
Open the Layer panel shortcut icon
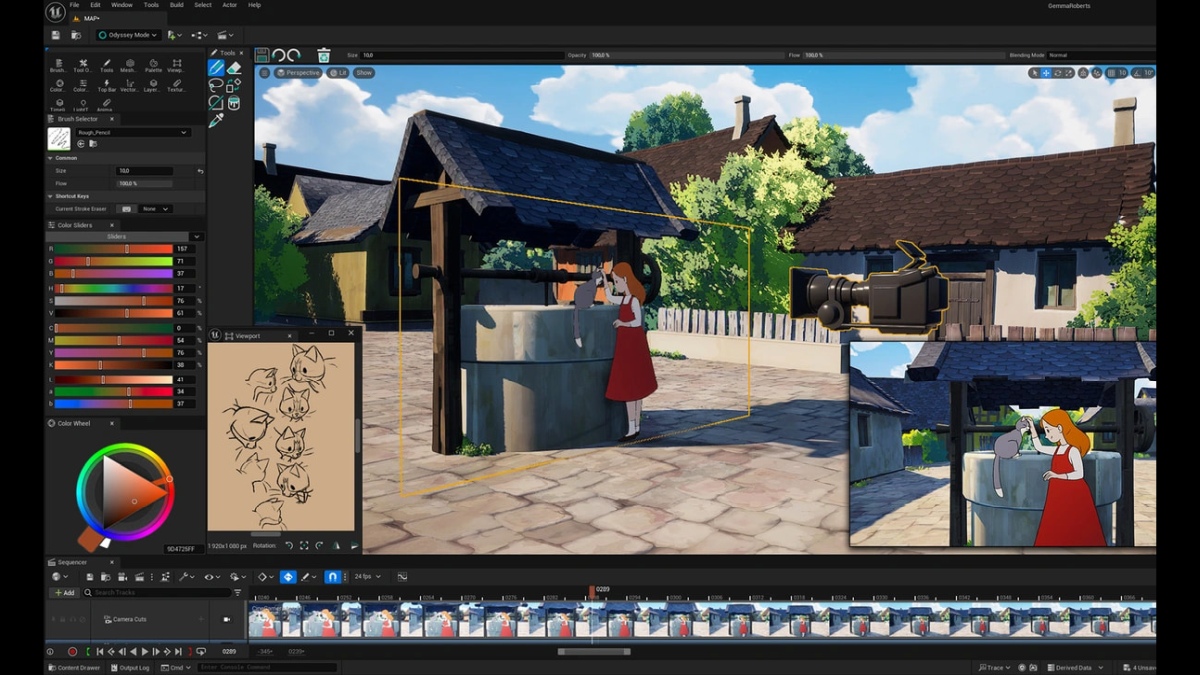(153, 85)
